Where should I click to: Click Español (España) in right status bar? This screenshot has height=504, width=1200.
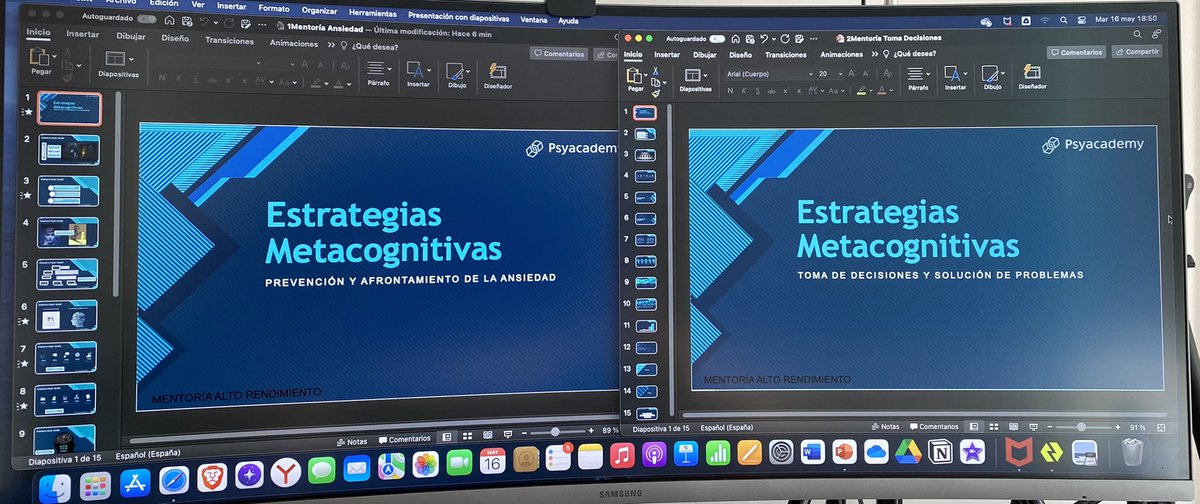coord(727,427)
